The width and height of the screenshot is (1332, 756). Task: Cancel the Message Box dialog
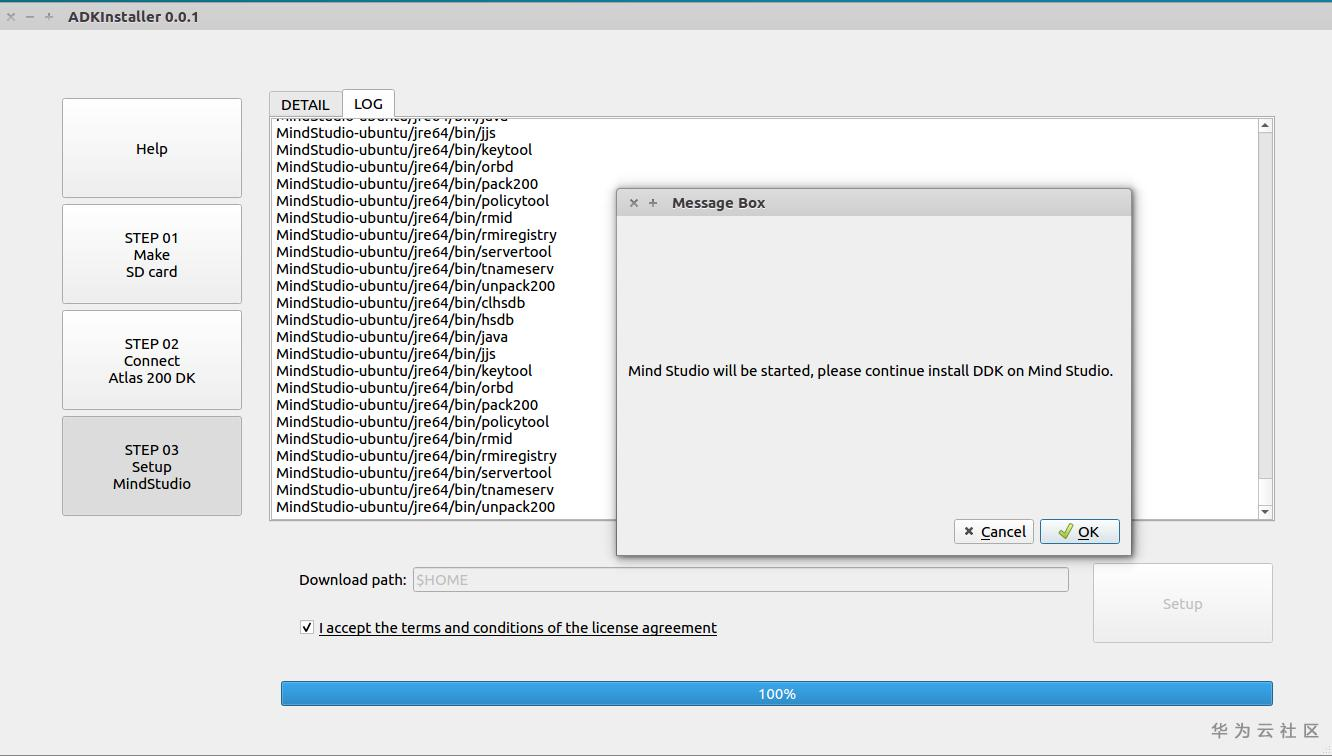994,532
